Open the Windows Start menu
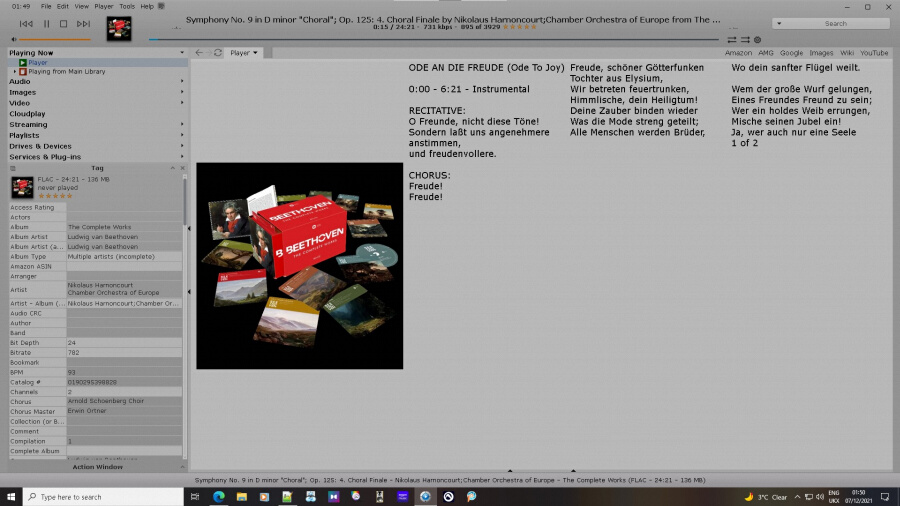The width and height of the screenshot is (900, 506). tap(11, 497)
